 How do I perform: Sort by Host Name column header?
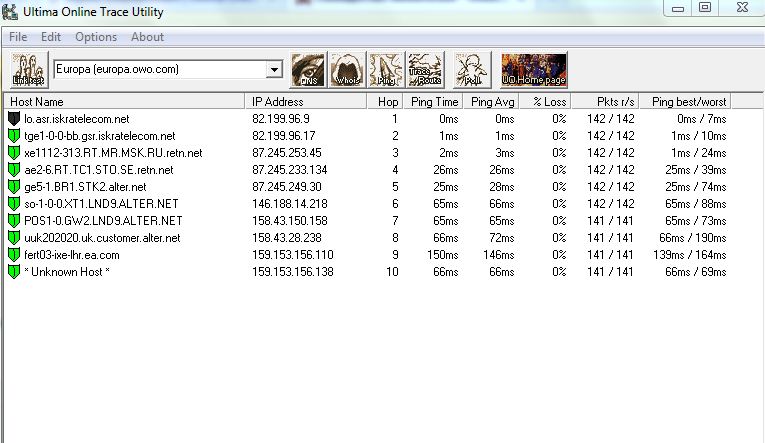pos(124,101)
